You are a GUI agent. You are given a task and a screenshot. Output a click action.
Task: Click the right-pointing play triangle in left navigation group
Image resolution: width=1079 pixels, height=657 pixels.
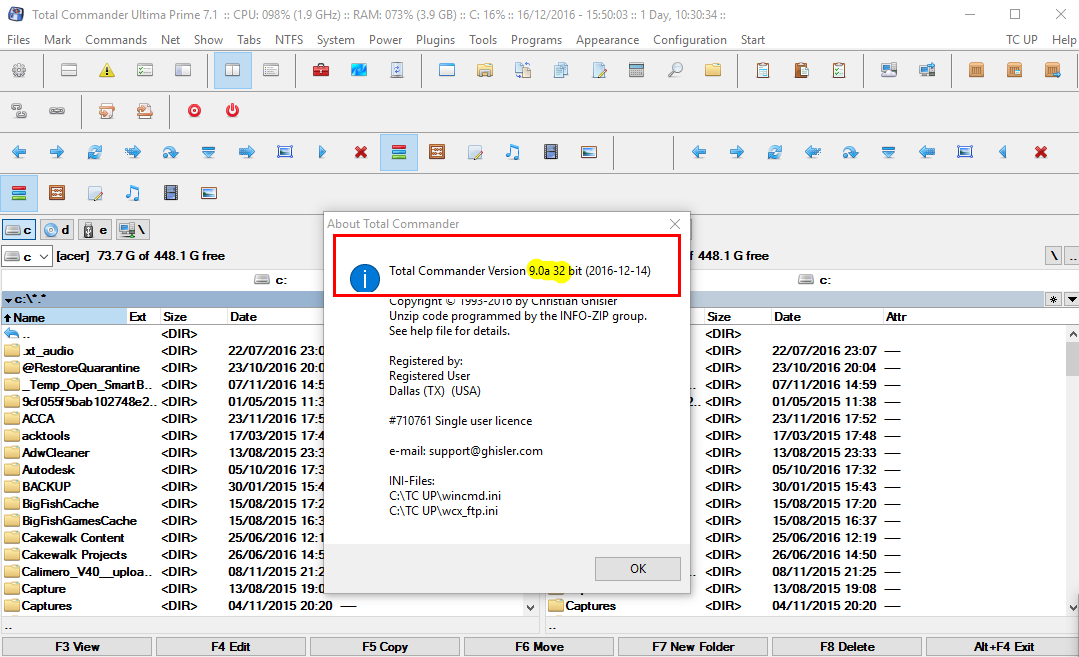(x=323, y=152)
